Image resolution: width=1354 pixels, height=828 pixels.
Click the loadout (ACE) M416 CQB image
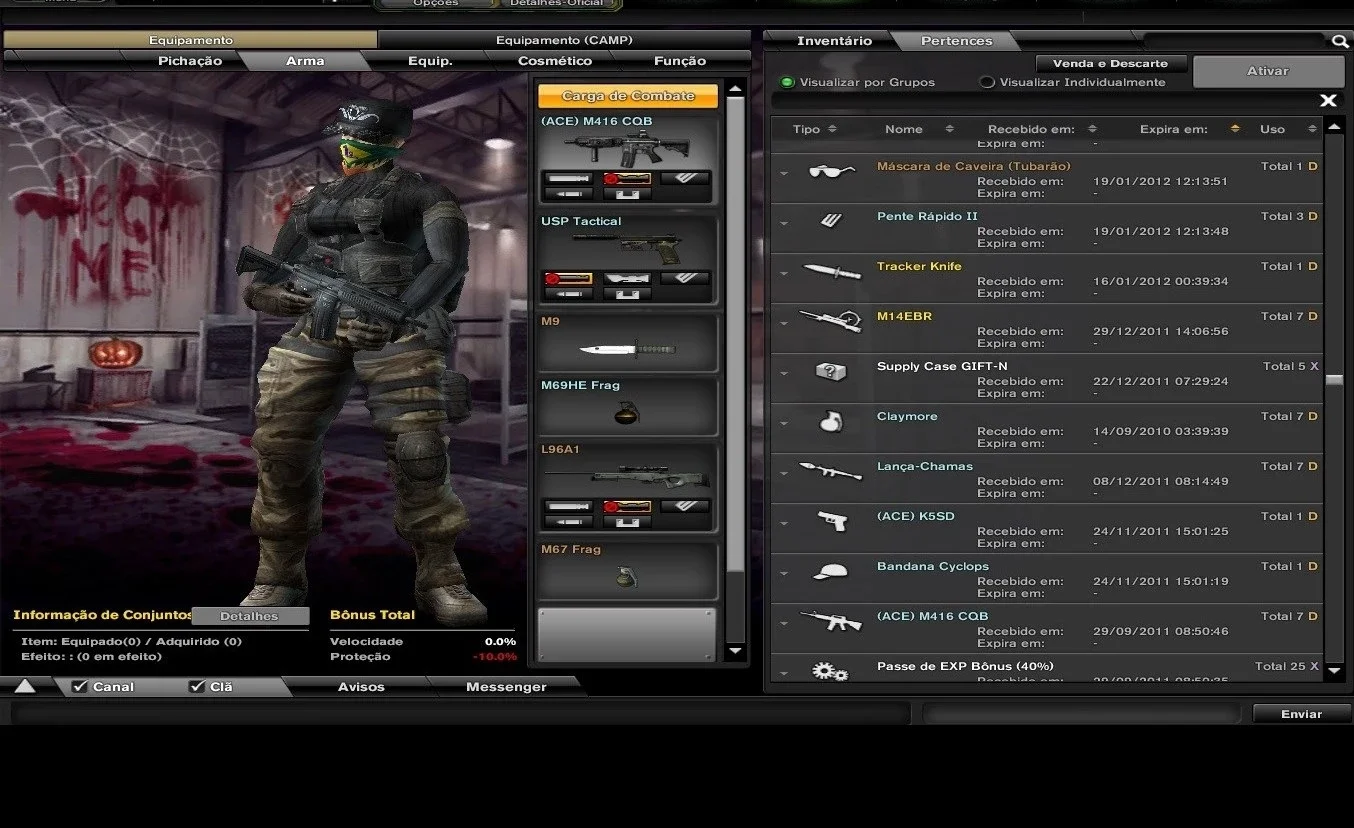point(628,150)
